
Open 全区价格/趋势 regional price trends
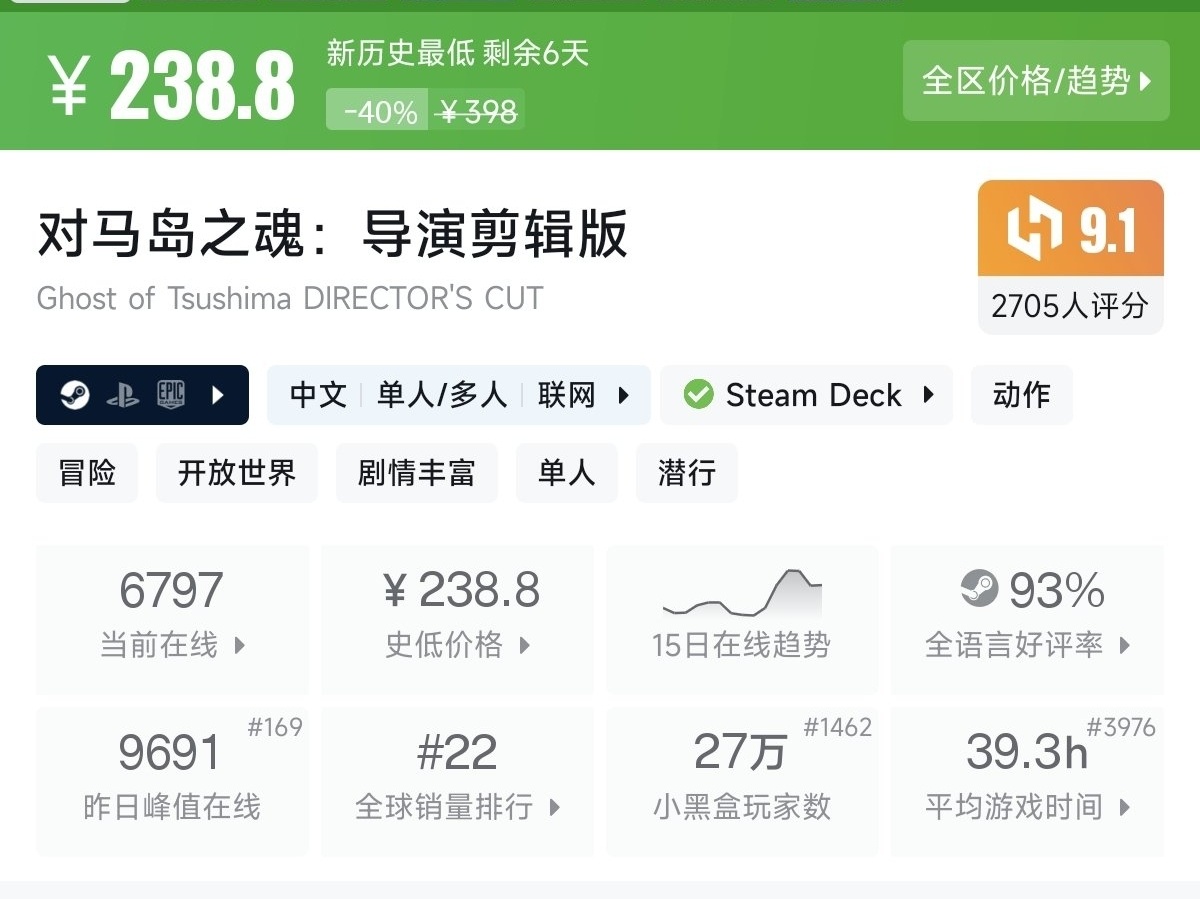(1036, 81)
